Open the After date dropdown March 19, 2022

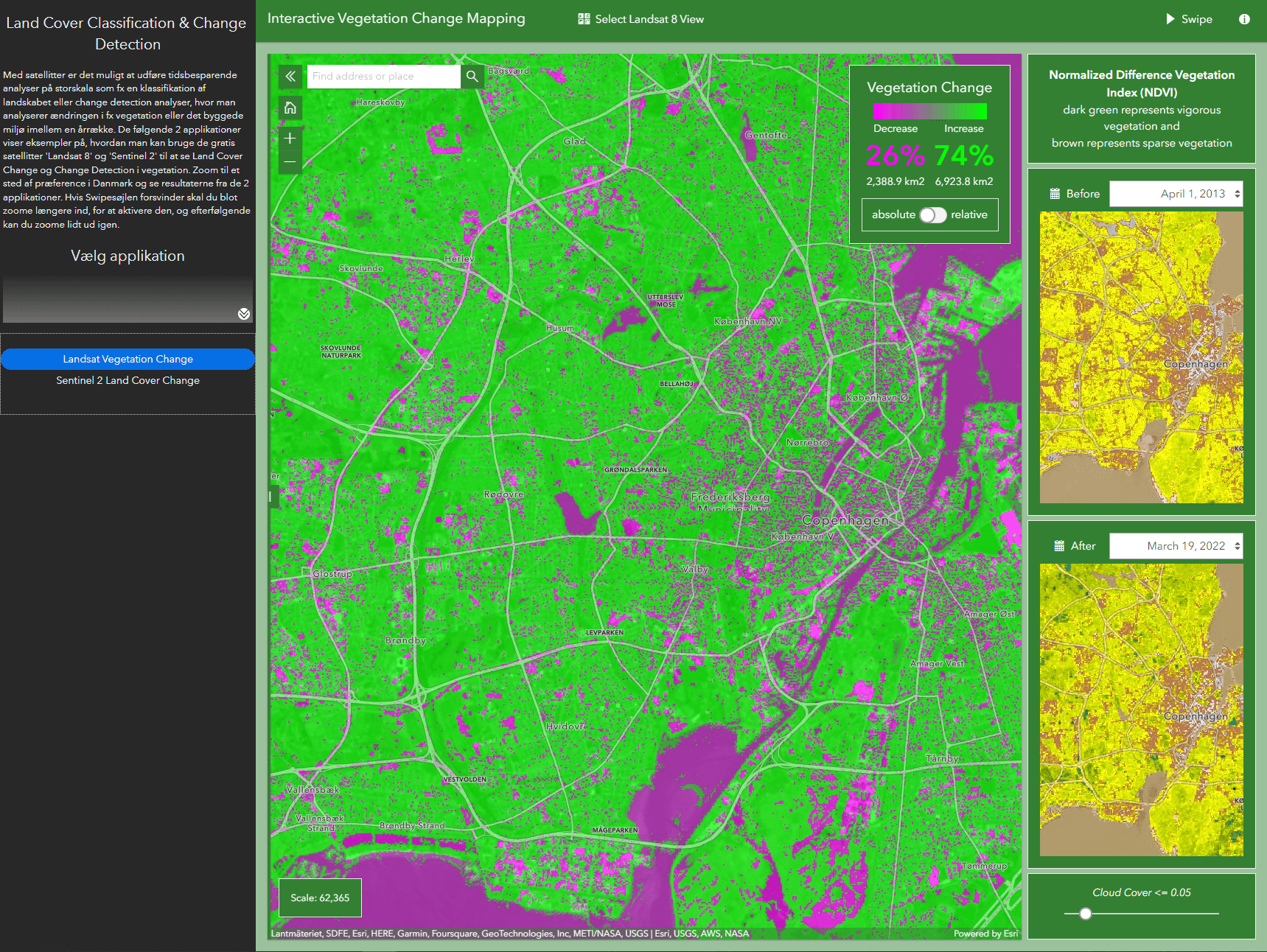tap(1176, 546)
